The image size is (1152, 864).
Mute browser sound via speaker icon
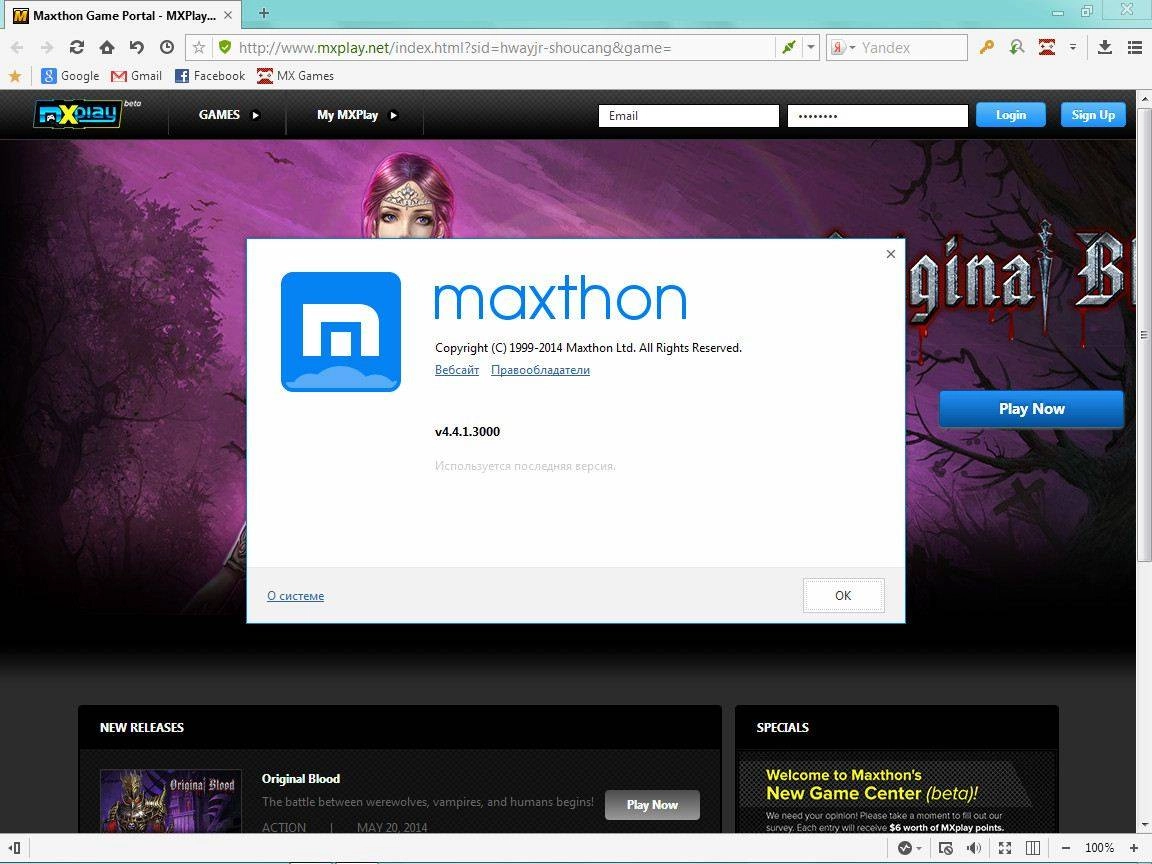[x=974, y=848]
